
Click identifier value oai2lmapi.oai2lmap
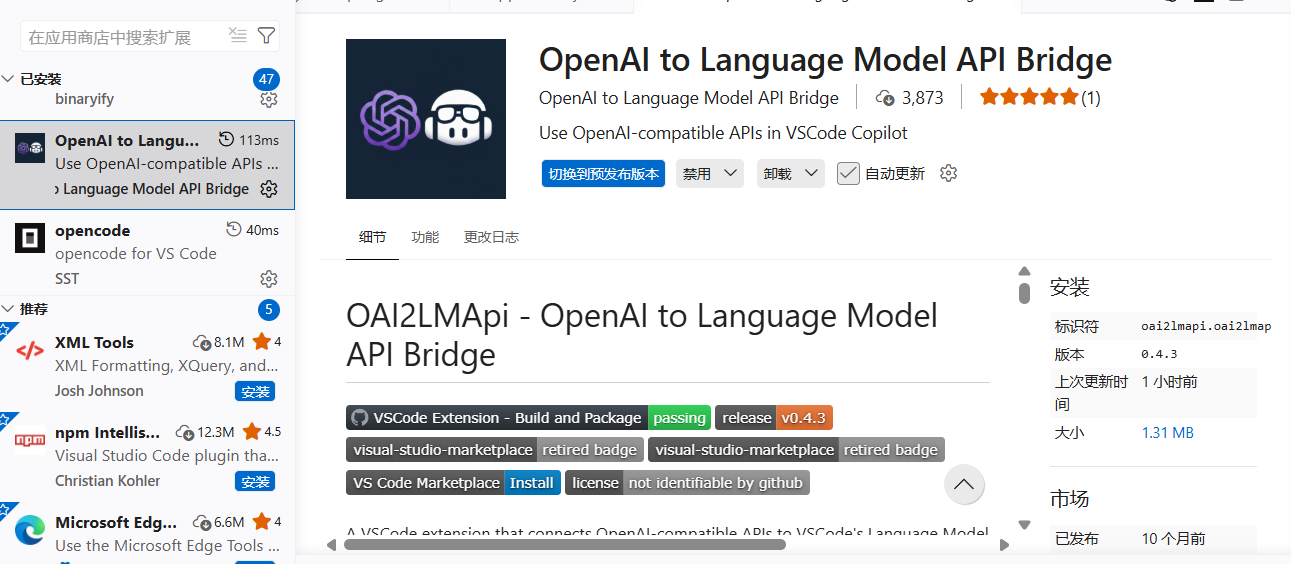(x=1206, y=326)
